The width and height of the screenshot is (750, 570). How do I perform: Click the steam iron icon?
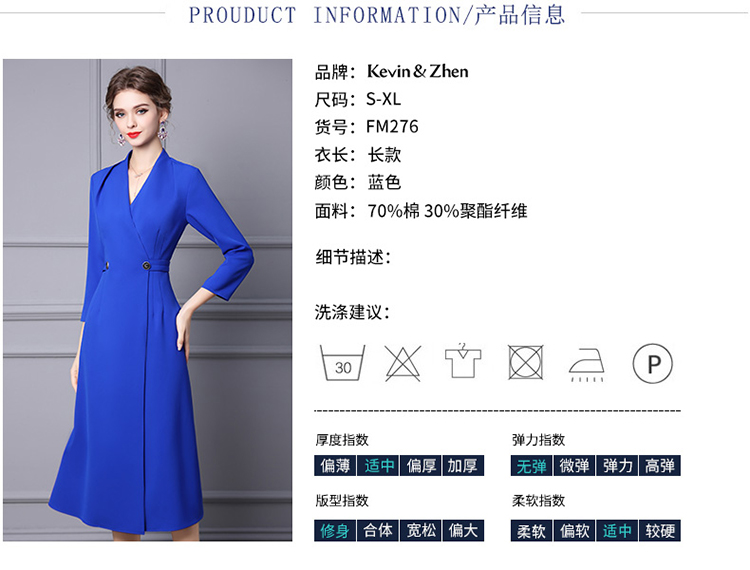pyautogui.click(x=586, y=365)
